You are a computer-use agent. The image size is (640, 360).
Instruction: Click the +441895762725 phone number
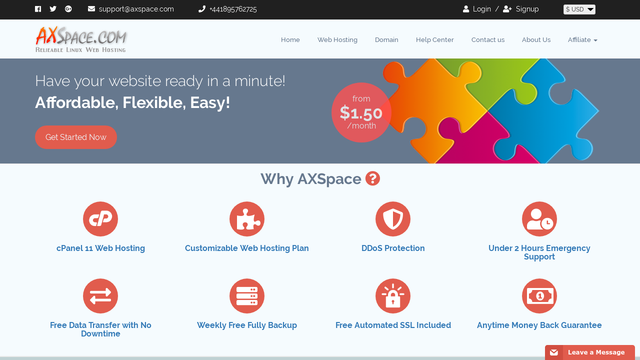click(x=233, y=9)
